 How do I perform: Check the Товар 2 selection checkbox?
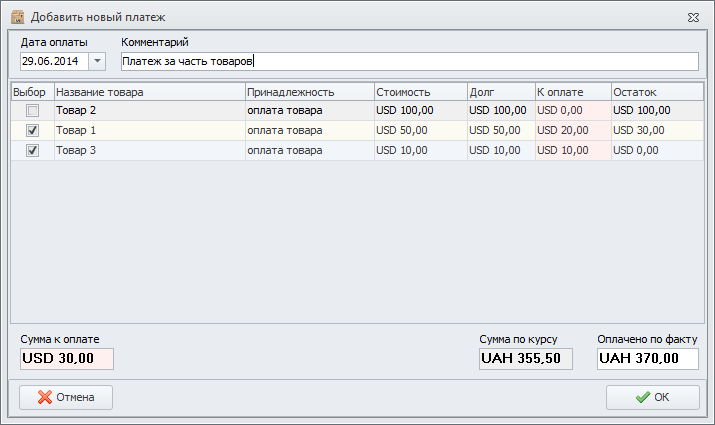(33, 110)
